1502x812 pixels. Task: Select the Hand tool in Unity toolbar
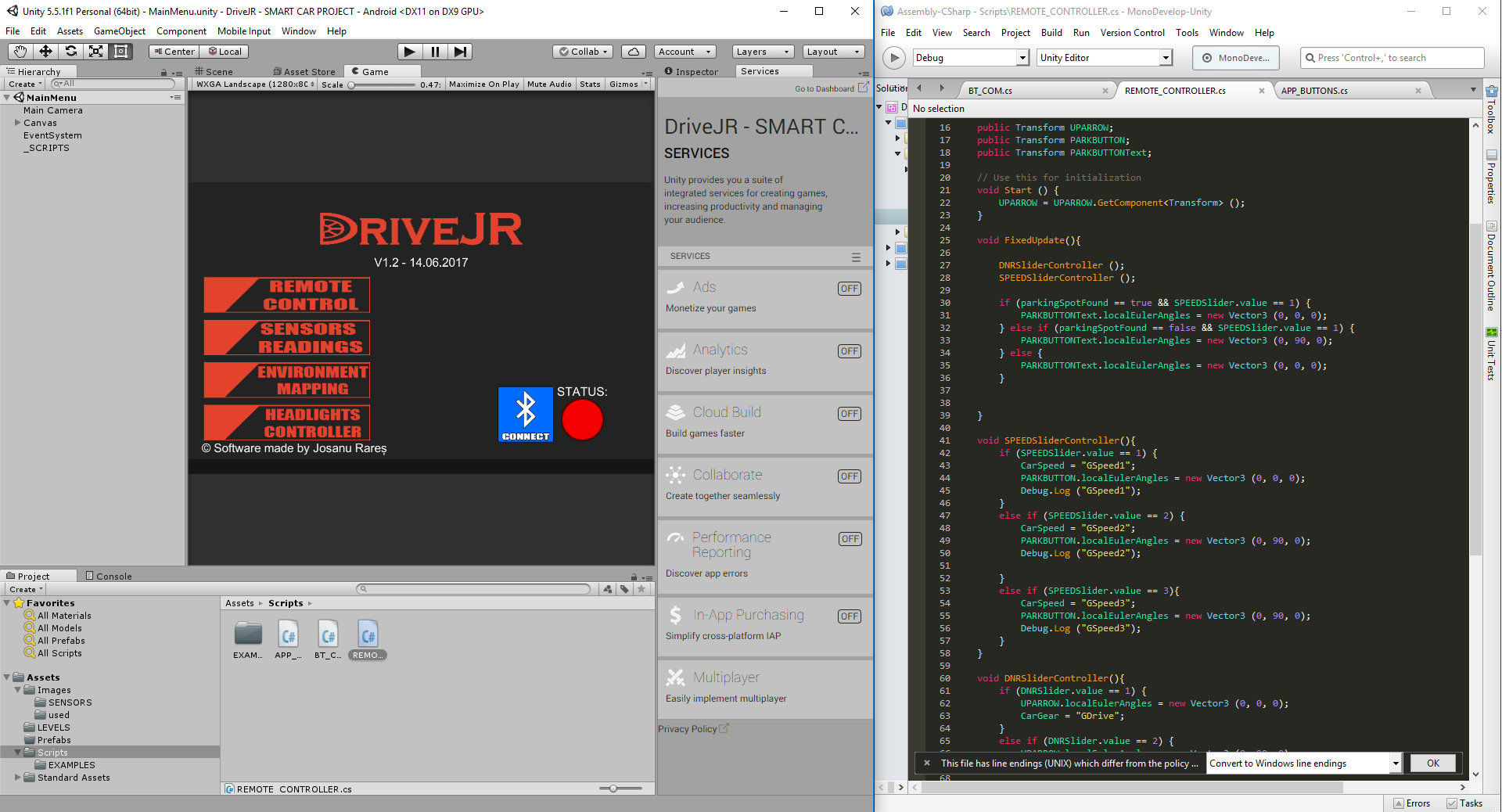[x=20, y=52]
